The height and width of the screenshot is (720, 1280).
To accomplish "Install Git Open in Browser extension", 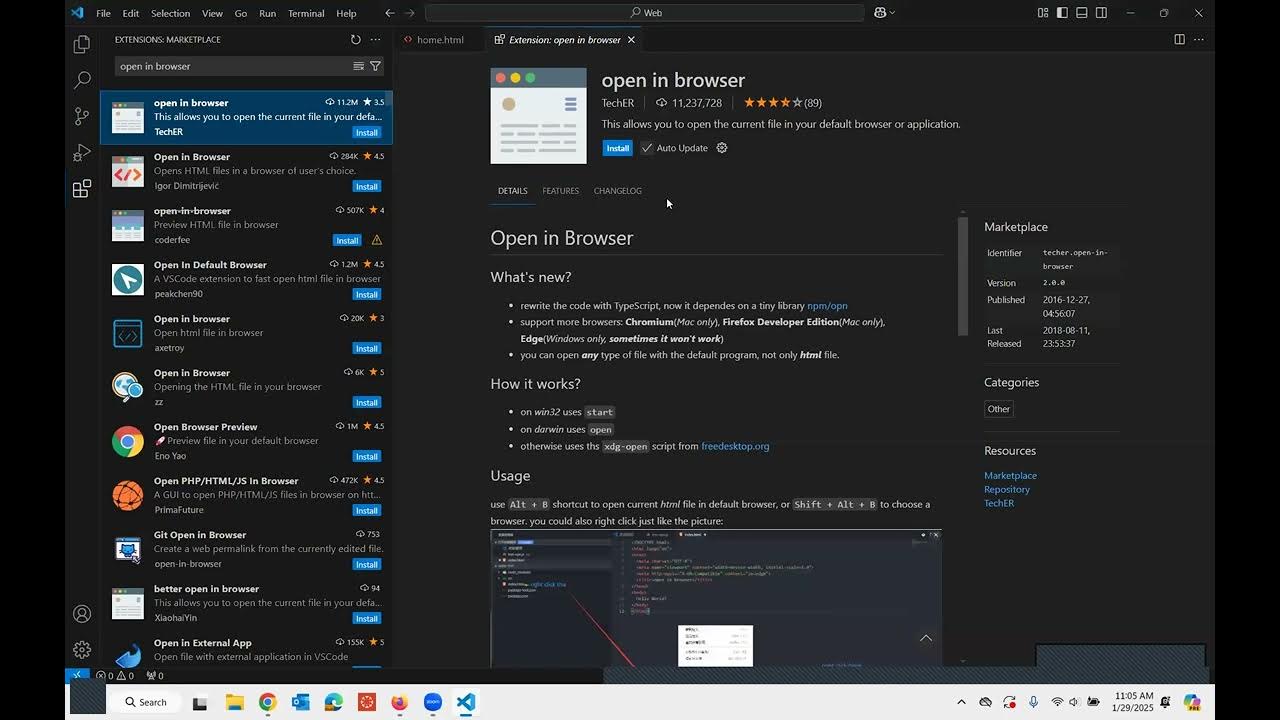I will pos(367,564).
